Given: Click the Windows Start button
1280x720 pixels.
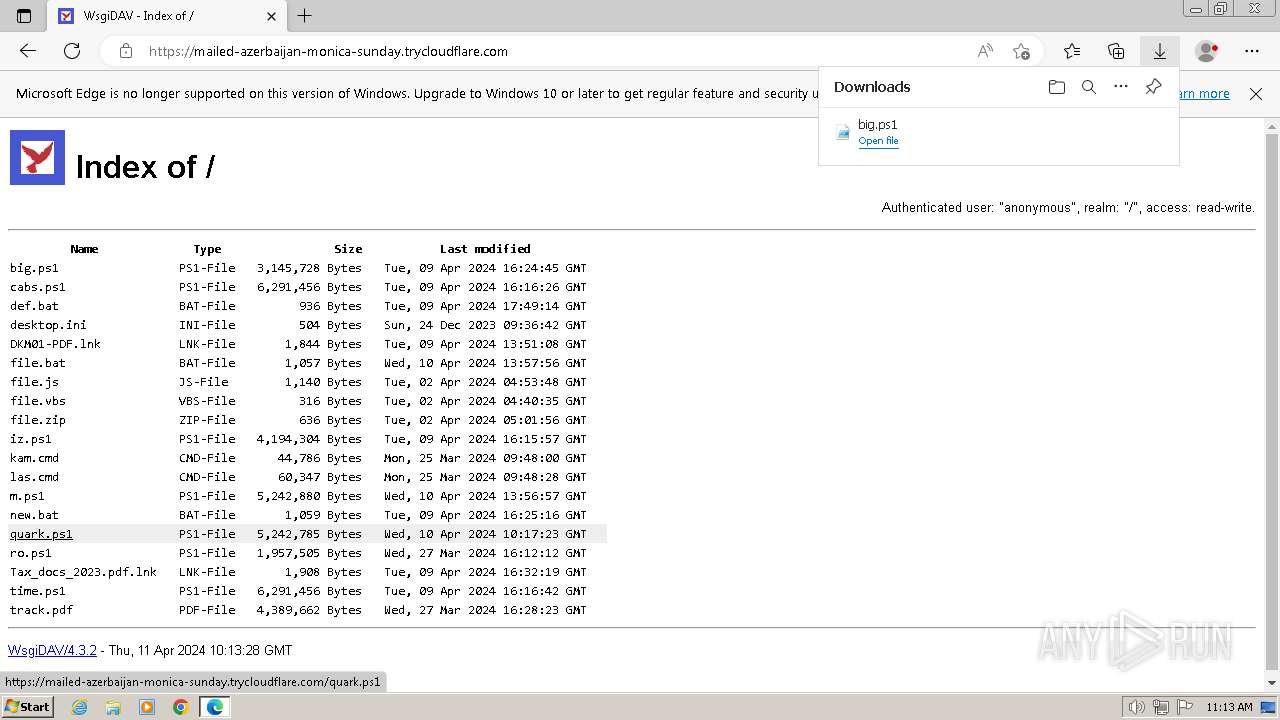Looking at the screenshot, I should pos(27,707).
